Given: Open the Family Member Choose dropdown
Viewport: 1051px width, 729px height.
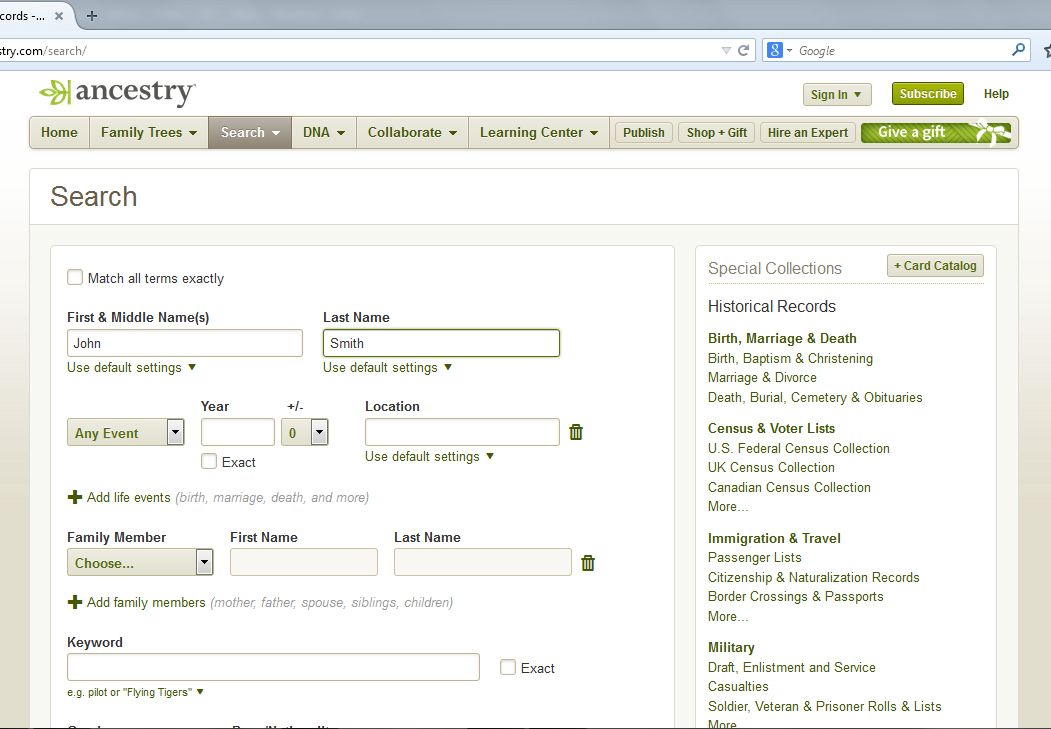Looking at the screenshot, I should [x=140, y=562].
